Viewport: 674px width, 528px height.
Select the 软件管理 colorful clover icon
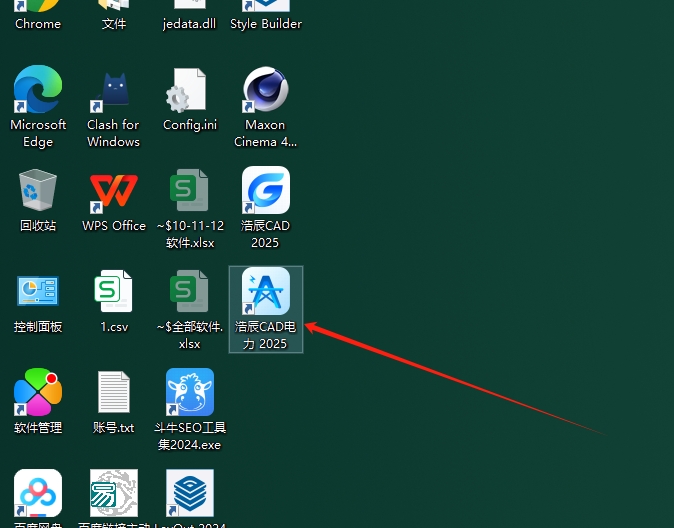click(x=38, y=392)
